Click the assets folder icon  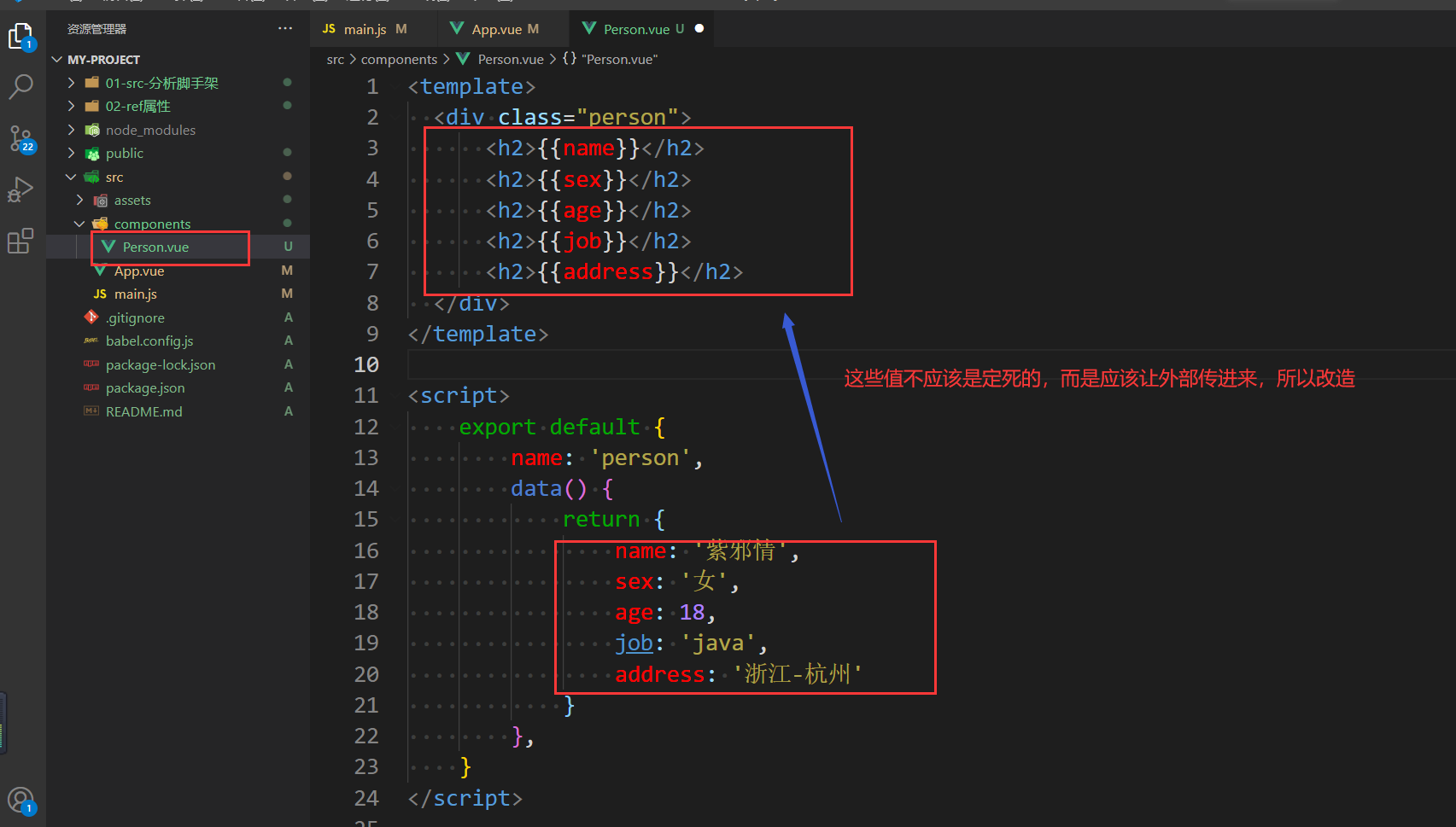tap(101, 201)
